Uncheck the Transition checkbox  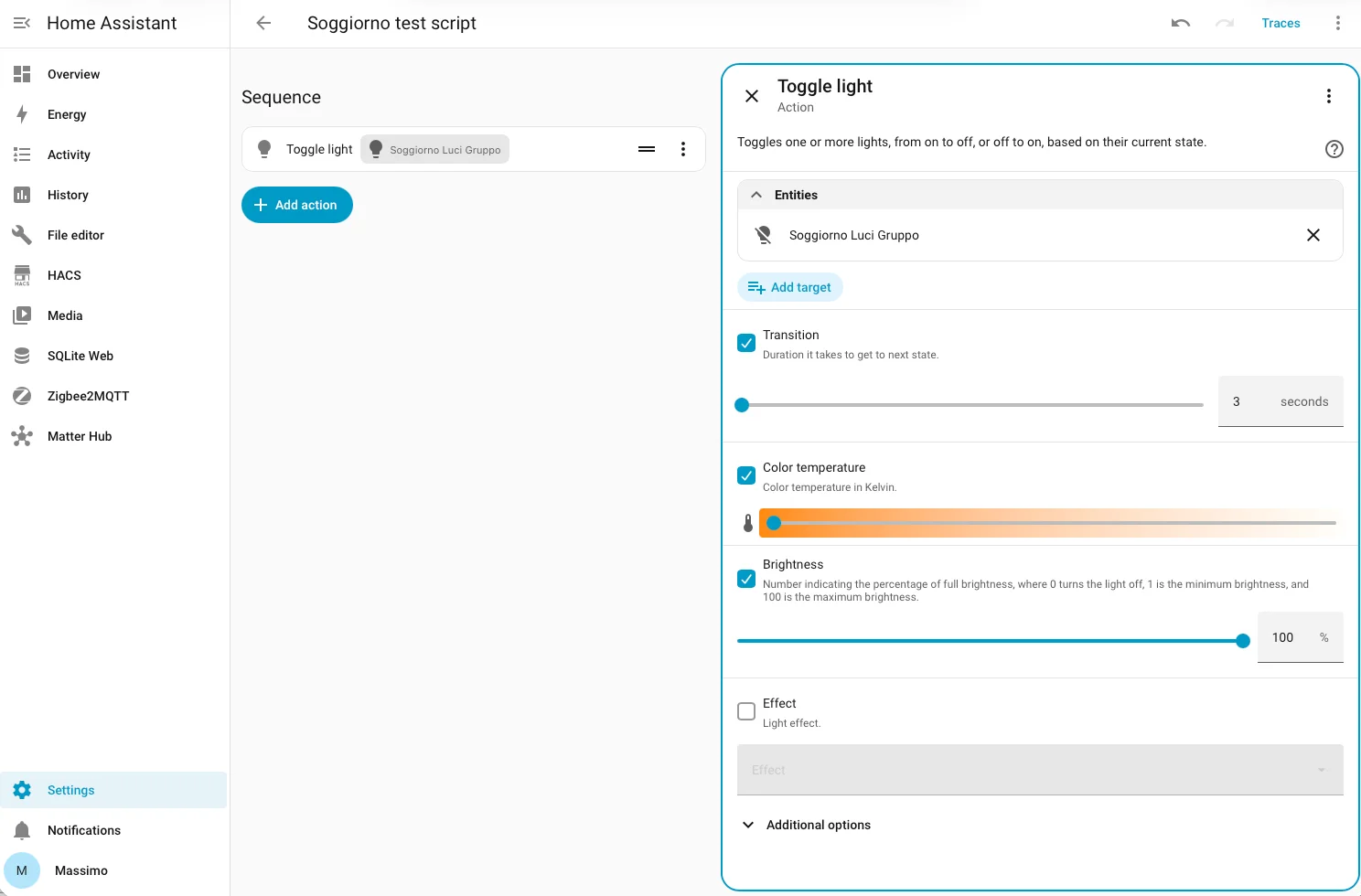746,343
